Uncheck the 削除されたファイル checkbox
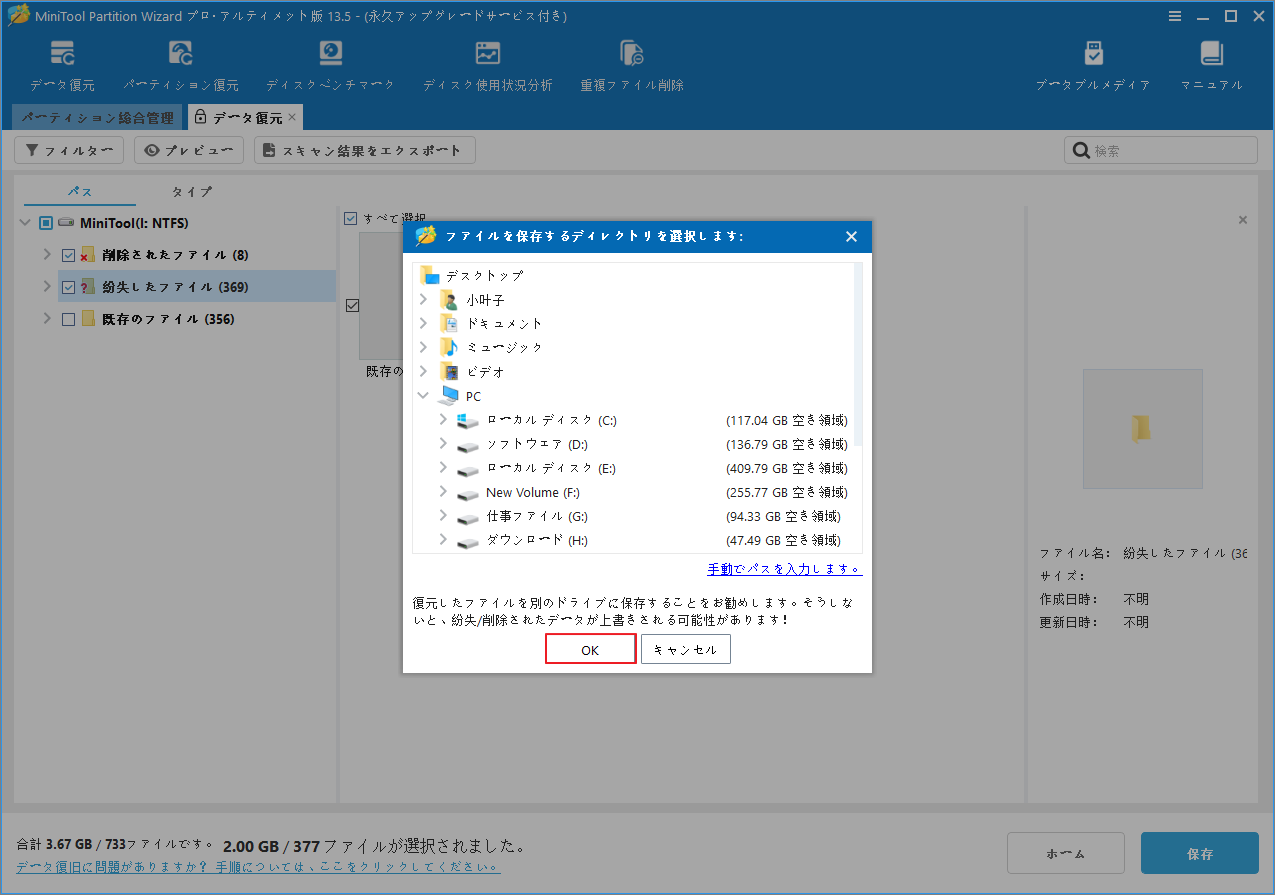The width and height of the screenshot is (1275, 895). (x=68, y=254)
